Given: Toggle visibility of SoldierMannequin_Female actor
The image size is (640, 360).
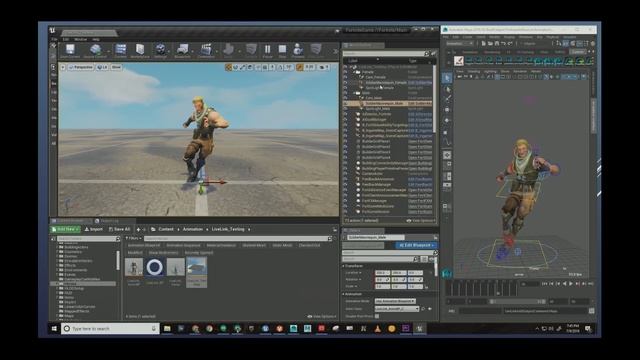Looking at the screenshot, I should click(346, 82).
